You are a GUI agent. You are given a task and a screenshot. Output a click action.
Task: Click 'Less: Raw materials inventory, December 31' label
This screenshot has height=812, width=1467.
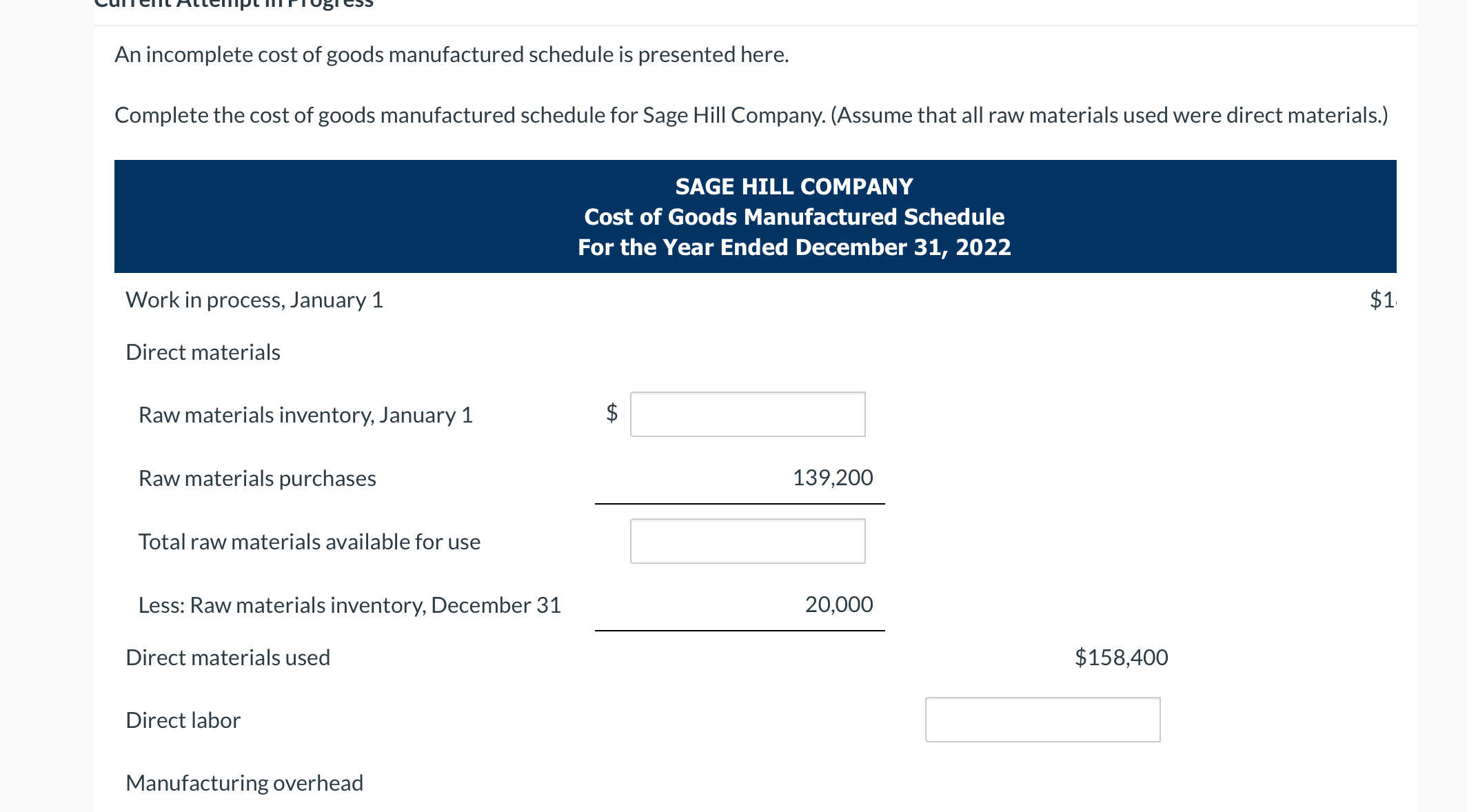click(x=350, y=605)
